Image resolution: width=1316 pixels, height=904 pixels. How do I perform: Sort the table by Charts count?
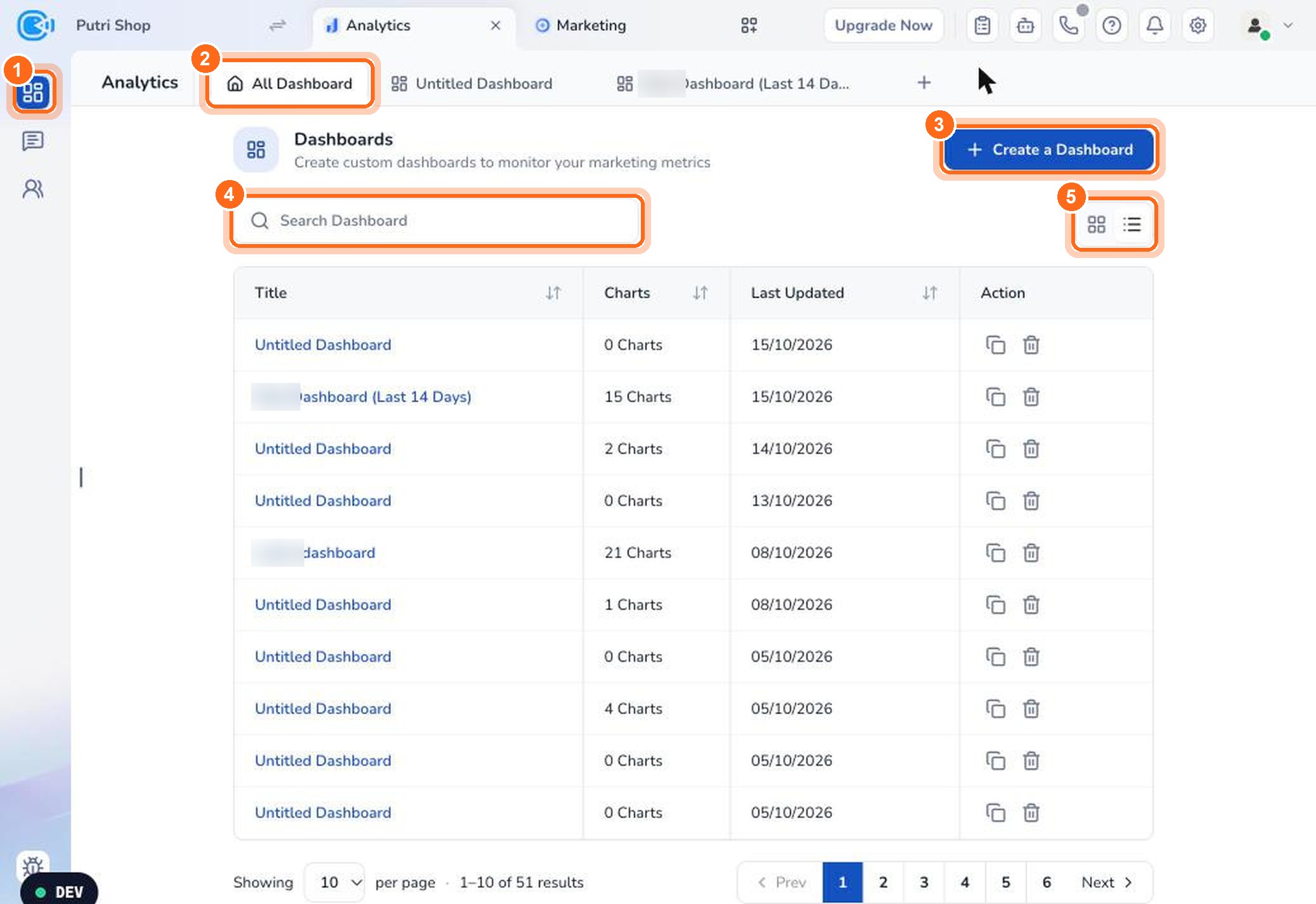pos(700,293)
